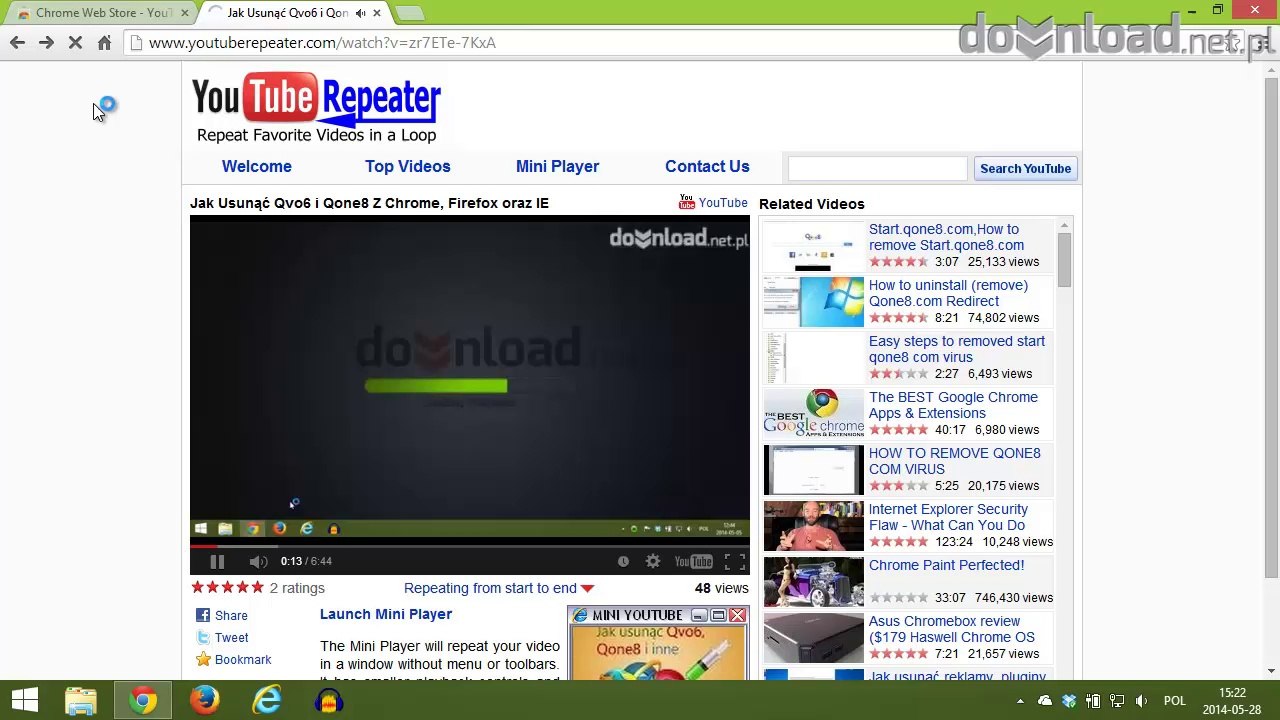Viewport: 1280px width, 720px height.
Task: Open Easy steps to removed start qone8 video
Action: pos(957,349)
